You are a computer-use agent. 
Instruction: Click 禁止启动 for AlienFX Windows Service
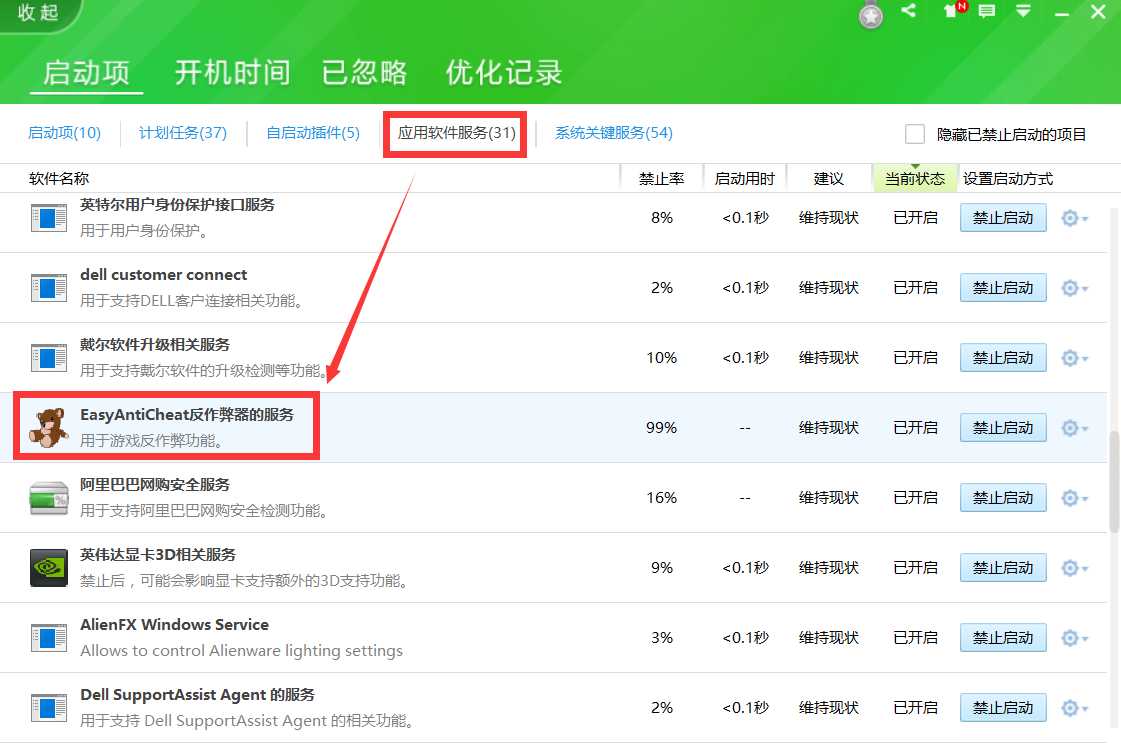[x=1002, y=638]
